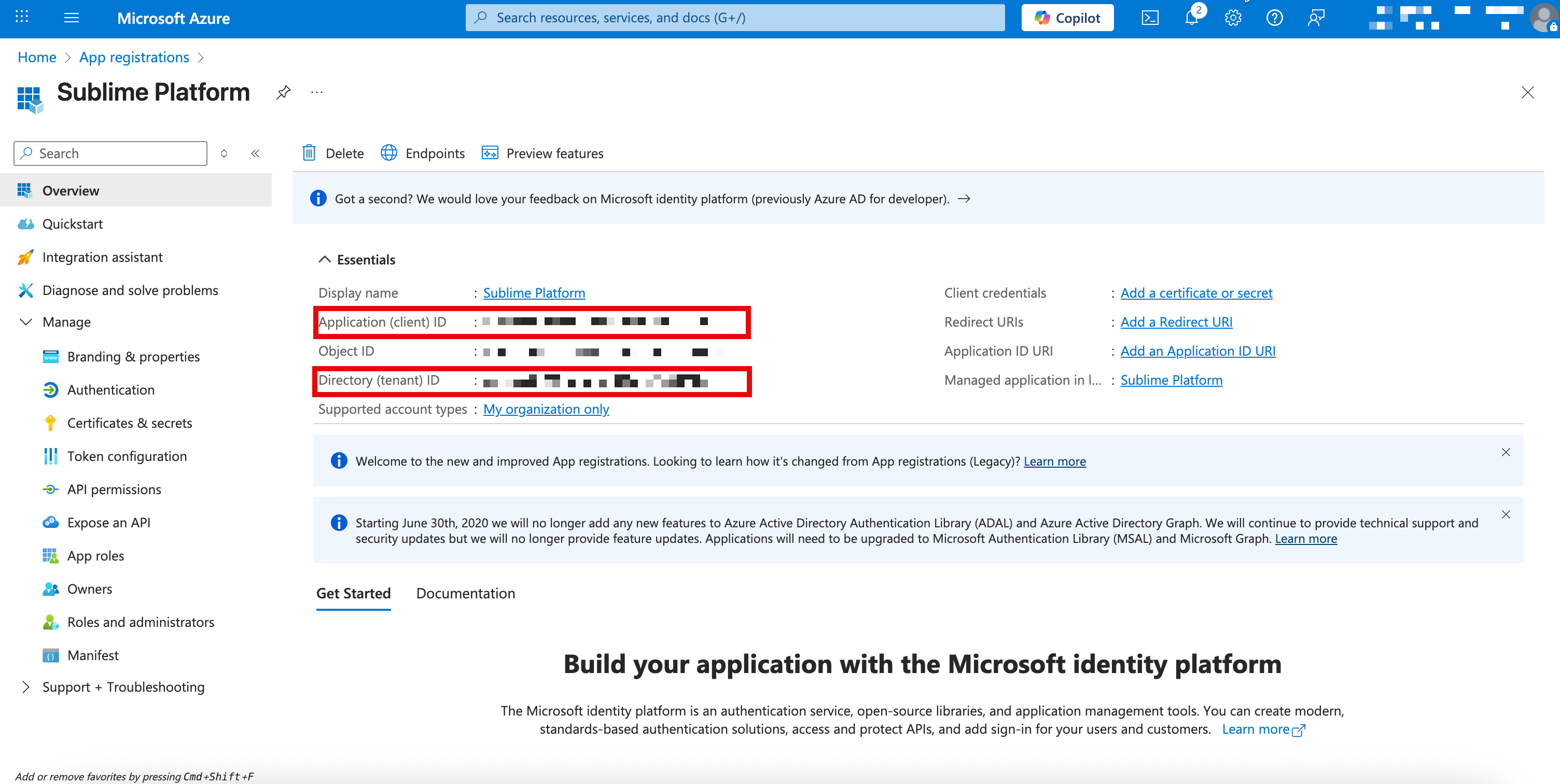Open the Help question mark icon
This screenshot has width=1560, height=784.
(1274, 18)
